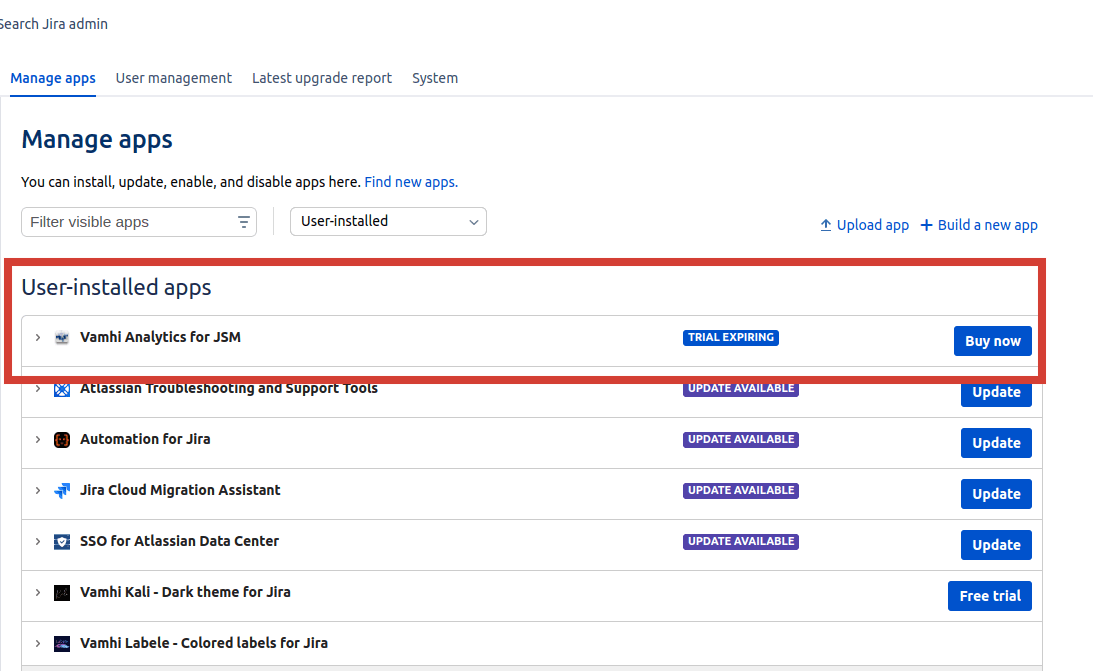Expand the Vamhi Analytics for JSM row

(x=38, y=338)
